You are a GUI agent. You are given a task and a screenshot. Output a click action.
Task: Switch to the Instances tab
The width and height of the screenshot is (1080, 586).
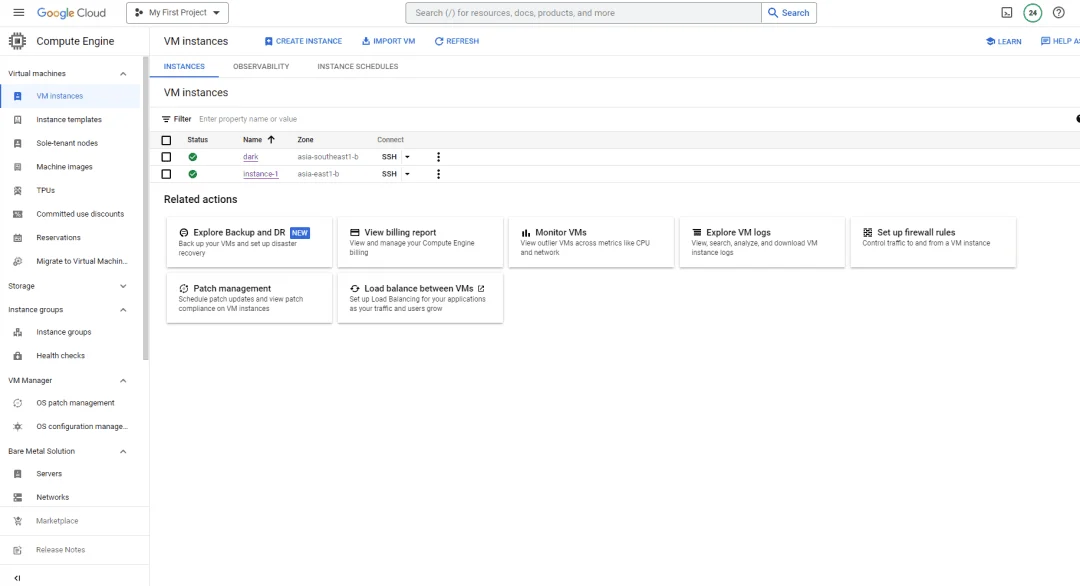click(x=184, y=67)
